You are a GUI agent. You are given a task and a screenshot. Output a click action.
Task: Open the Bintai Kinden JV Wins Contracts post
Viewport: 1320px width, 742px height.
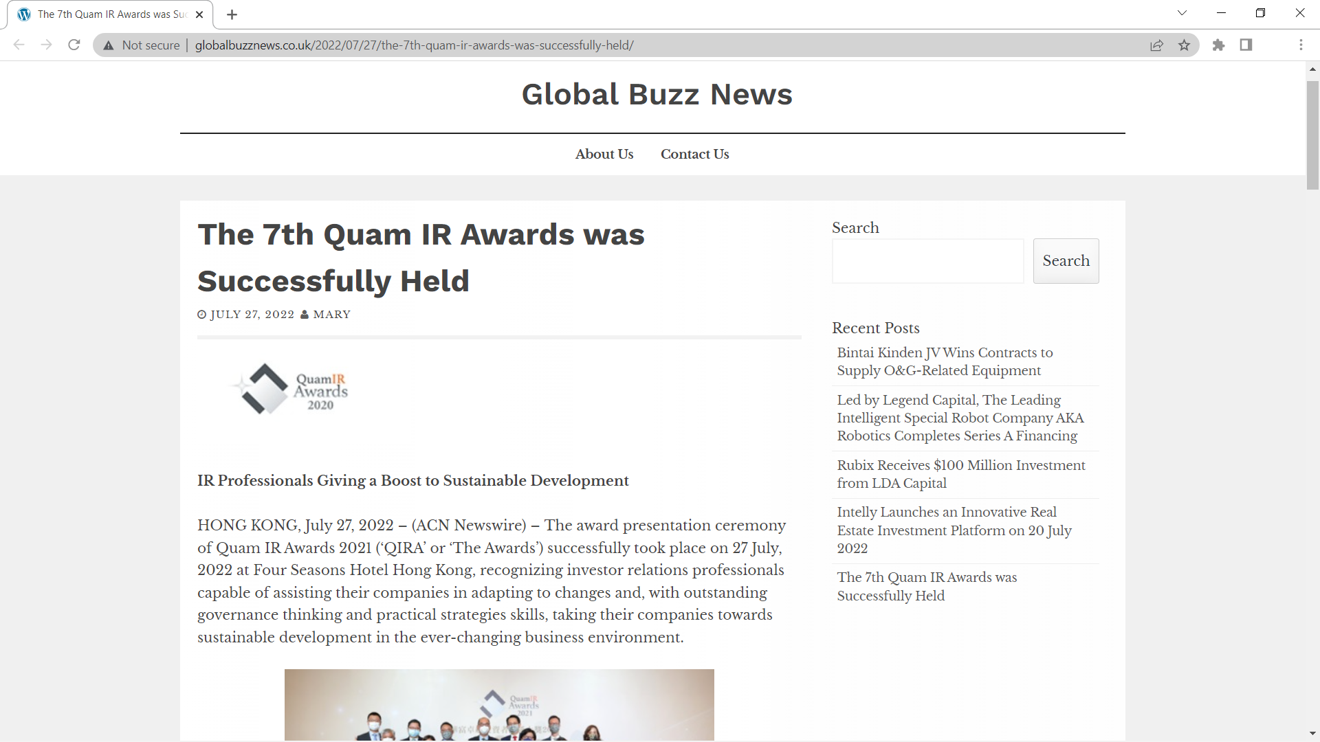pyautogui.click(x=945, y=362)
